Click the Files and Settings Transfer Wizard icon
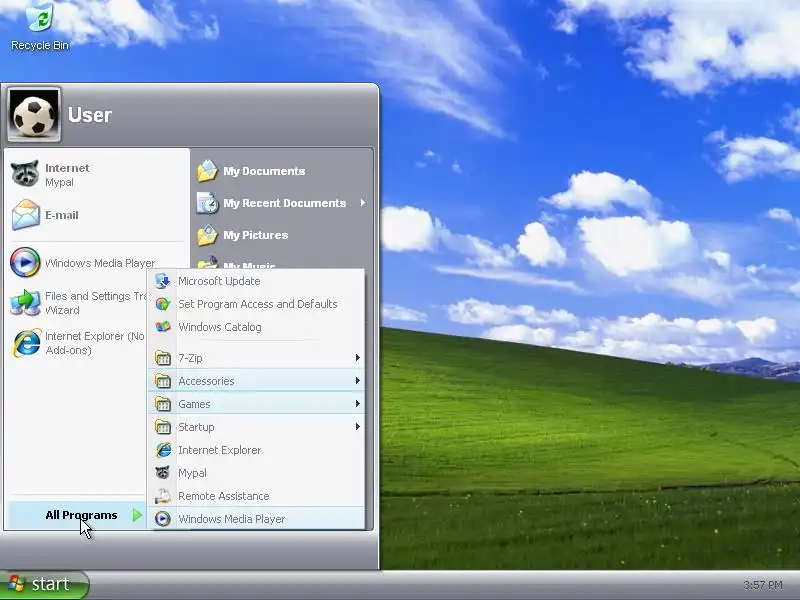Image resolution: width=800 pixels, height=600 pixels. click(25, 303)
